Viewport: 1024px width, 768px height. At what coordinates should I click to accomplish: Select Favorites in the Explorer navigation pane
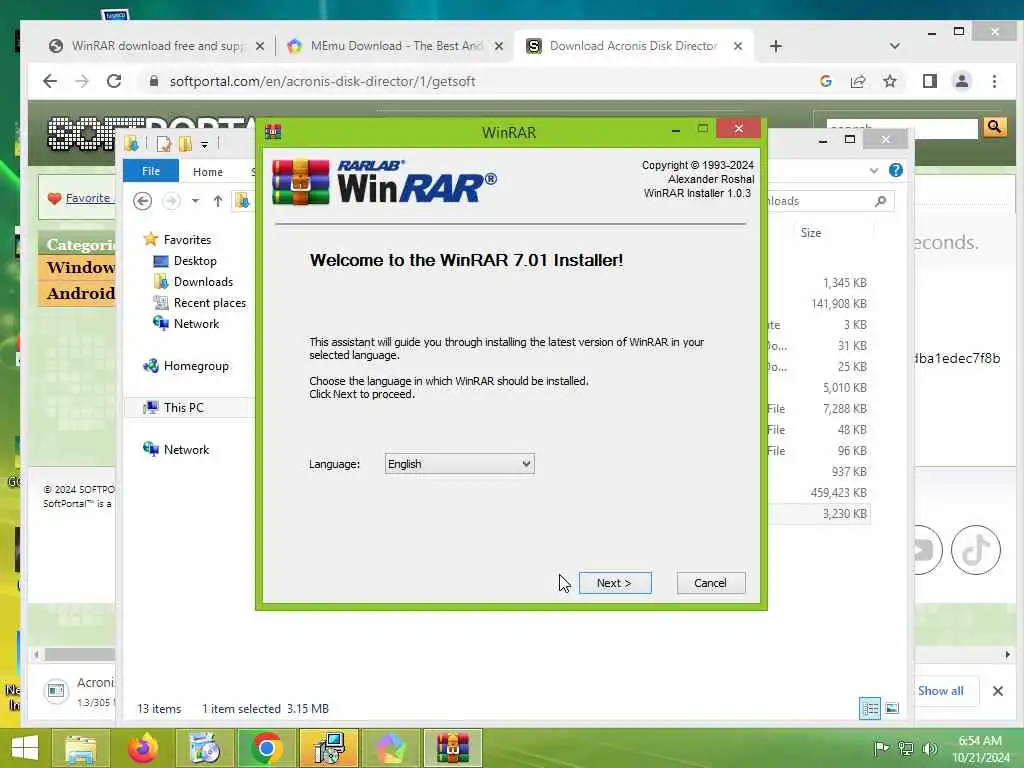pos(178,240)
